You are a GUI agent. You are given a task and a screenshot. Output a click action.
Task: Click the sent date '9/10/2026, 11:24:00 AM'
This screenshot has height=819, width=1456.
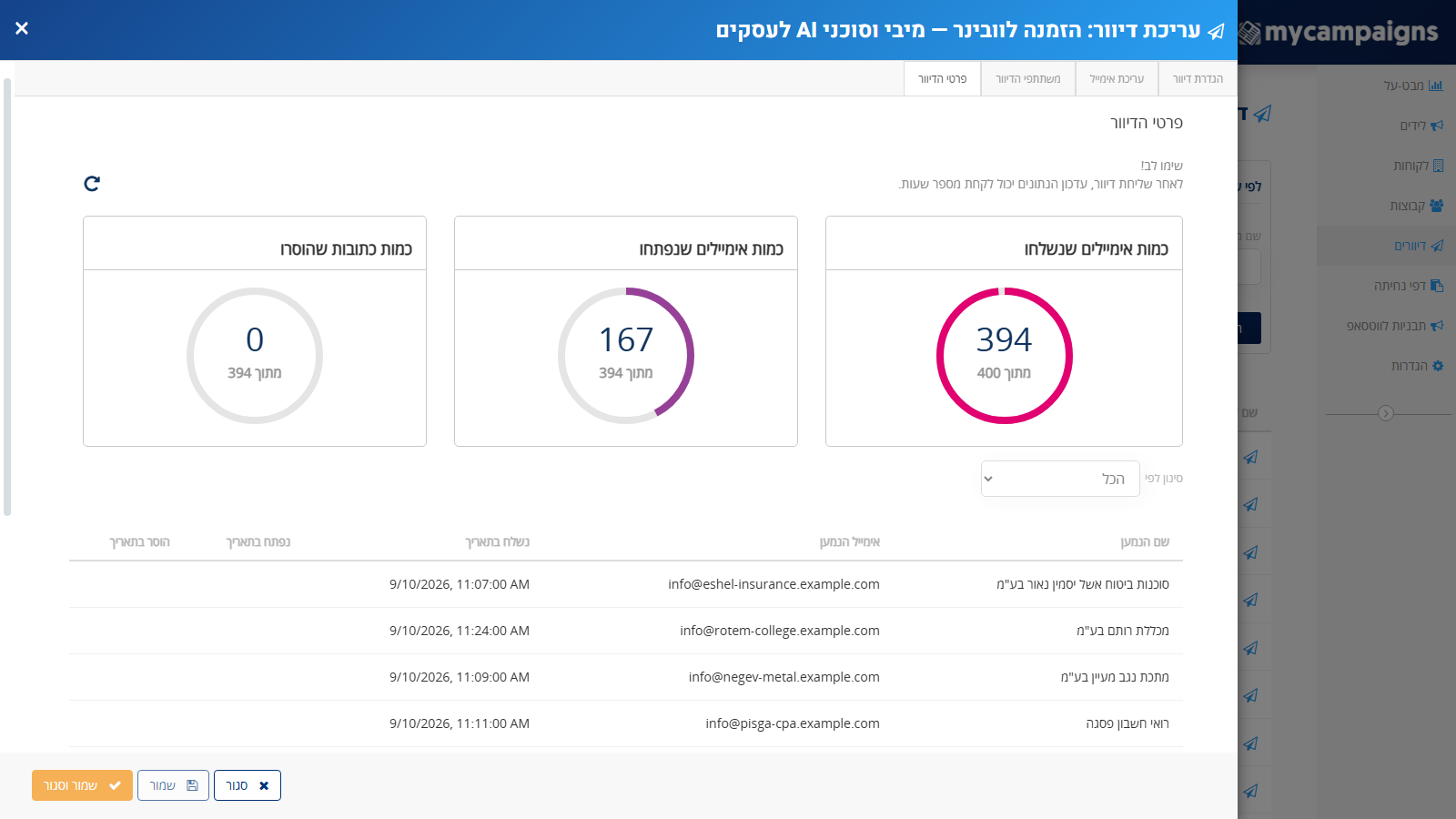tap(460, 631)
